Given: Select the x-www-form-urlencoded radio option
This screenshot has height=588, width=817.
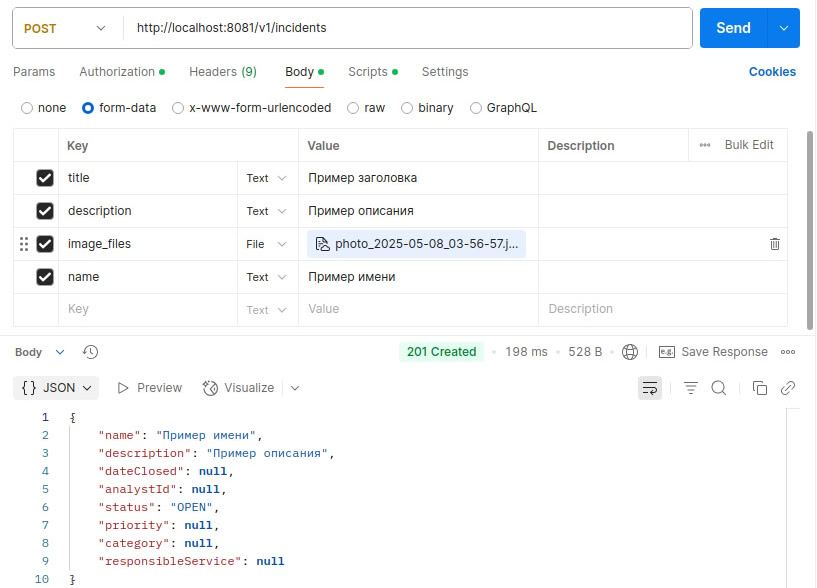Looking at the screenshot, I should pyautogui.click(x=178, y=108).
